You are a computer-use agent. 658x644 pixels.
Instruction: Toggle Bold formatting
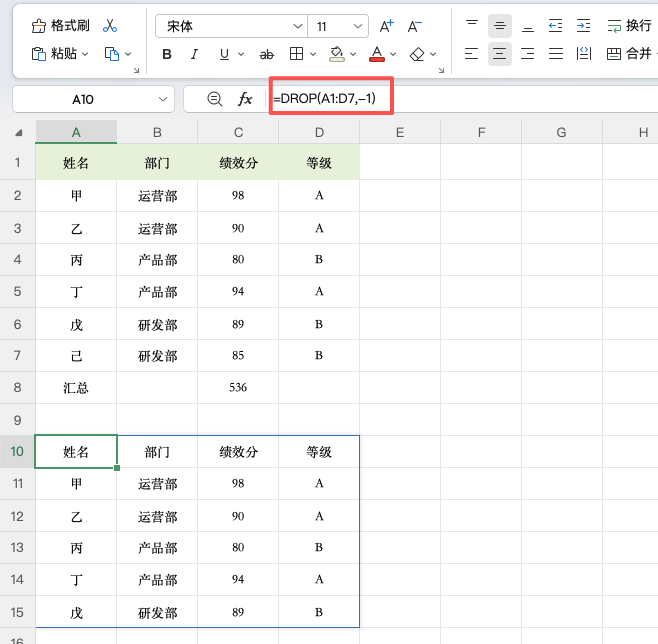click(167, 54)
